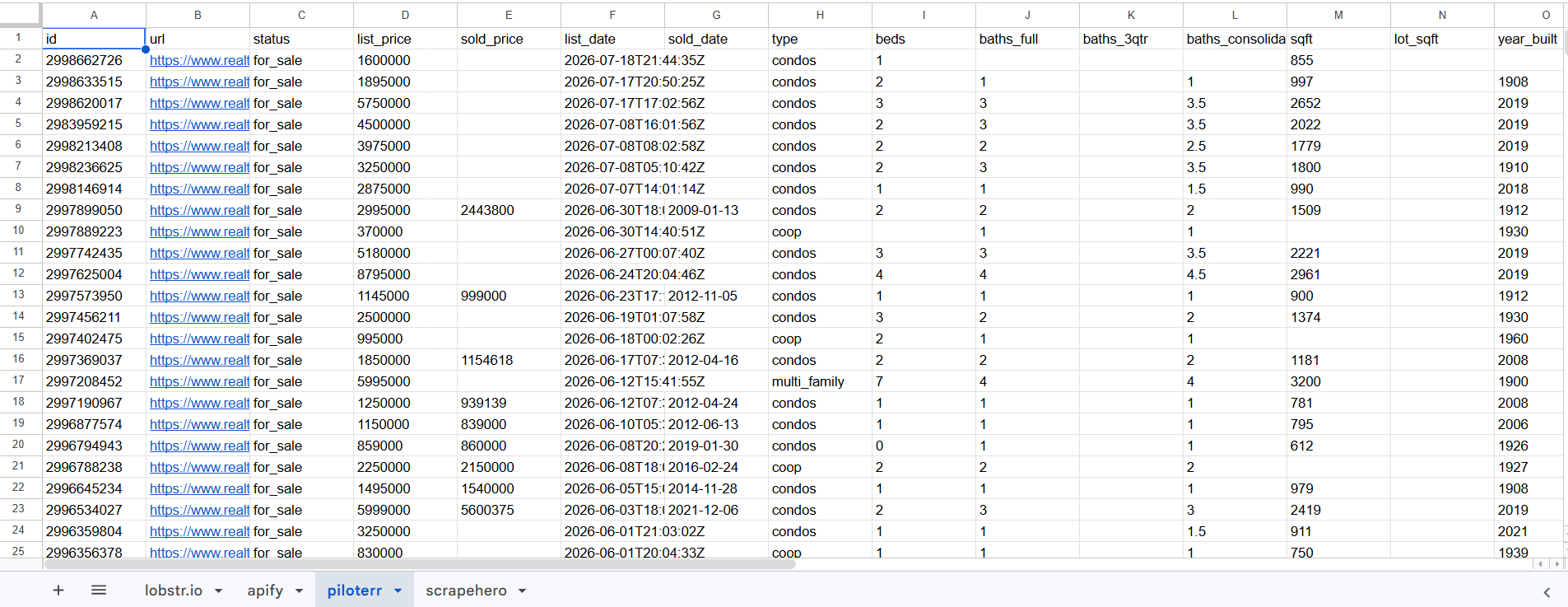Select sold price cell 2443800
Screen dimensions: 1568x607
point(509,210)
